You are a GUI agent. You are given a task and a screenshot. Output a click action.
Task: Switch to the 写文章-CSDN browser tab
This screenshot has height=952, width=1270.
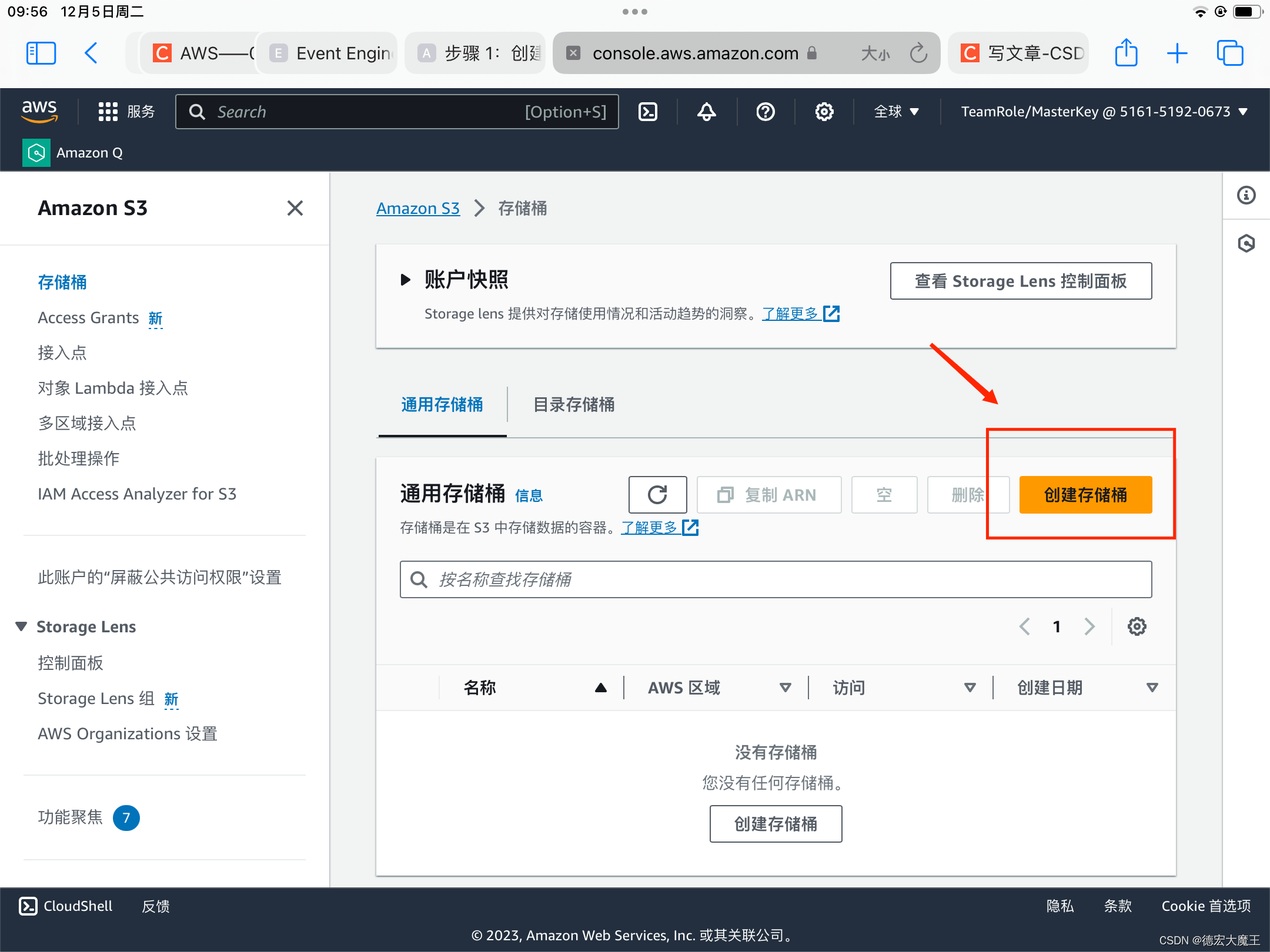click(x=1020, y=53)
